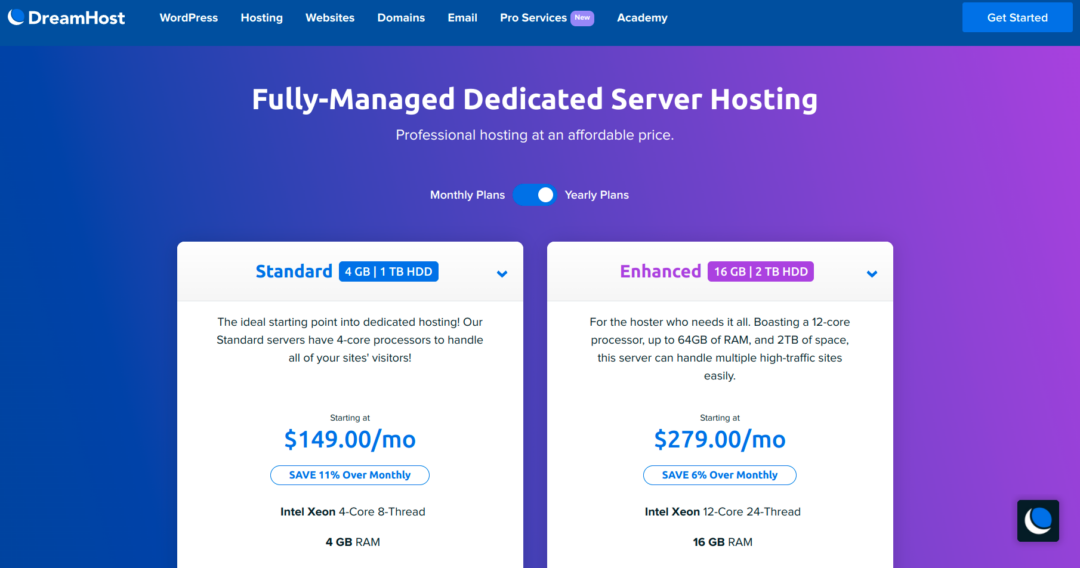
Task: Open the Websites menu
Action: pyautogui.click(x=330, y=18)
